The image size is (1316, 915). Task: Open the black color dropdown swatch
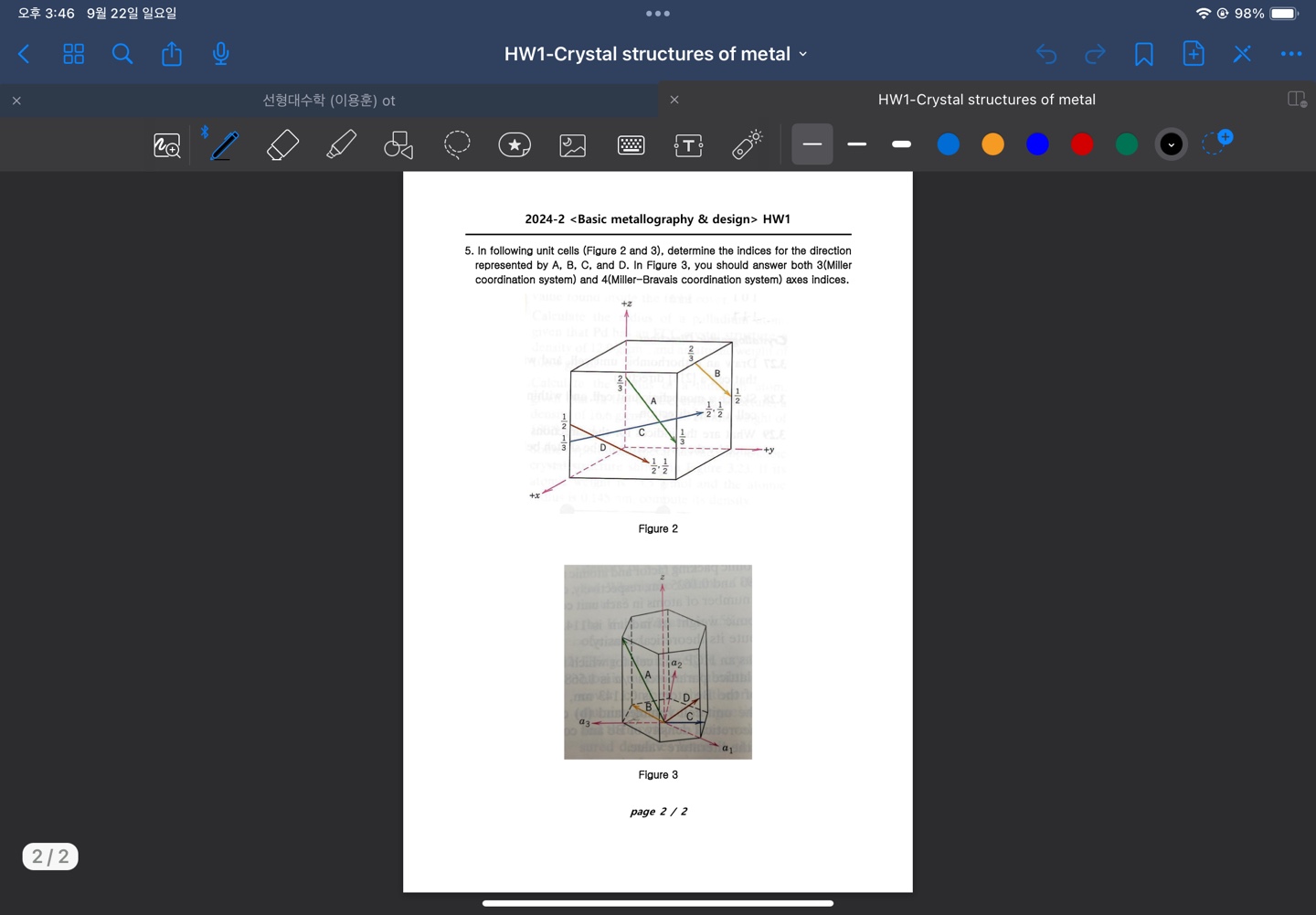(x=1172, y=144)
